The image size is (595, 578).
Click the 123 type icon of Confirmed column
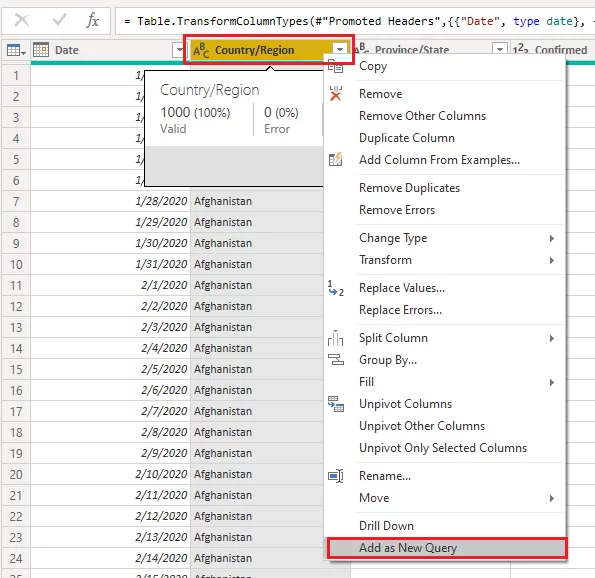(x=521, y=49)
